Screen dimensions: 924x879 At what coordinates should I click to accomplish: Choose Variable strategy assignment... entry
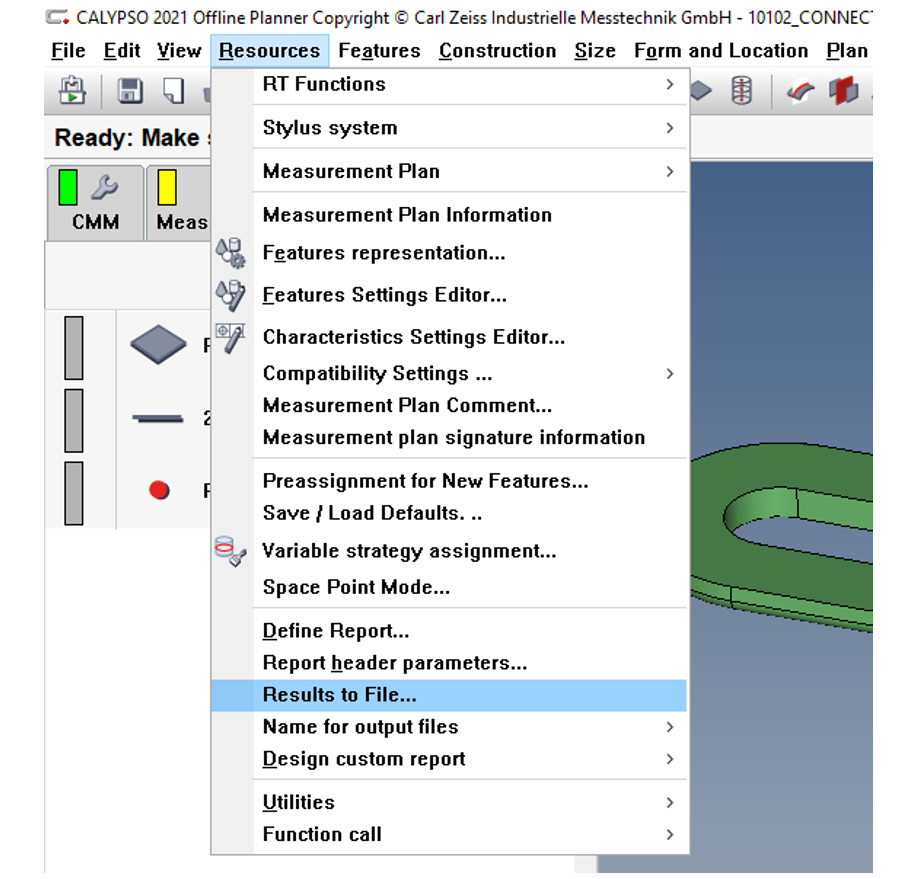tap(450, 551)
